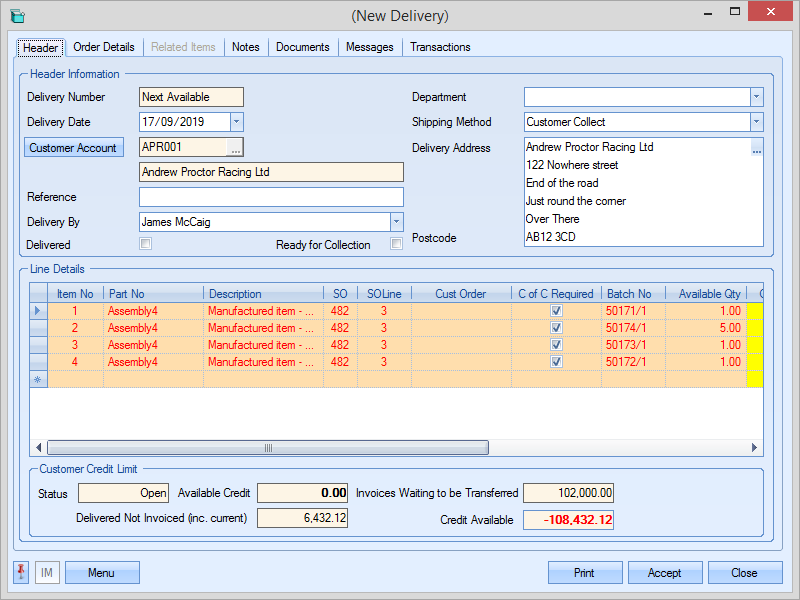800x600 pixels.
Task: Open the Delivery Date calendar dropdown
Action: click(237, 122)
